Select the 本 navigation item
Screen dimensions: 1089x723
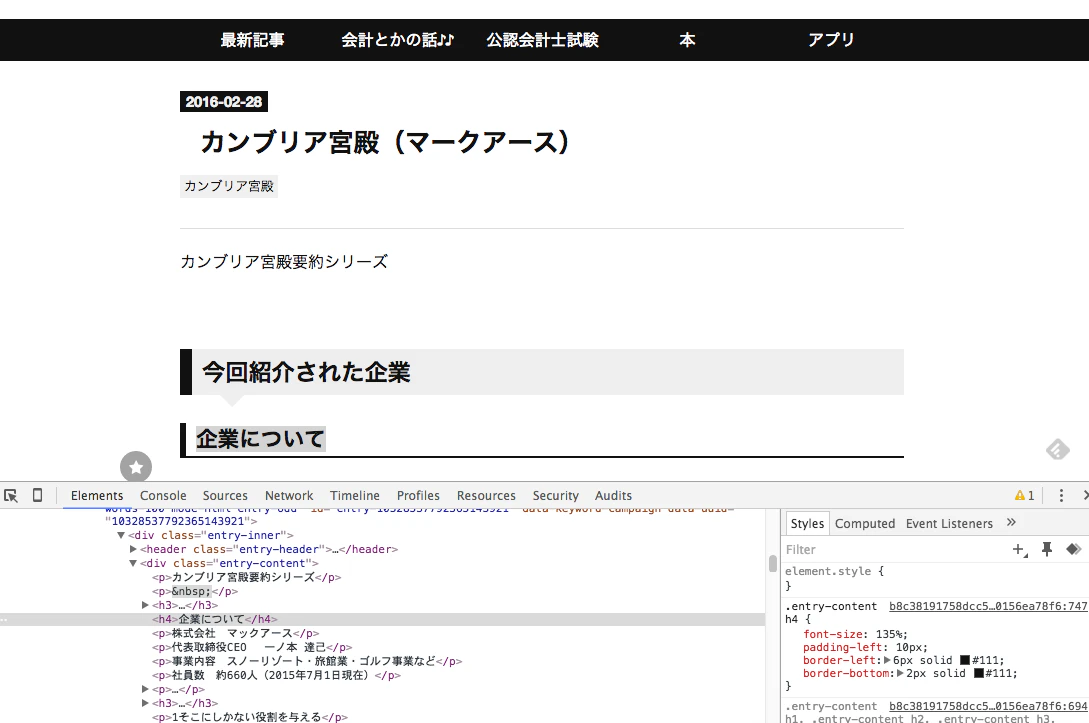687,40
